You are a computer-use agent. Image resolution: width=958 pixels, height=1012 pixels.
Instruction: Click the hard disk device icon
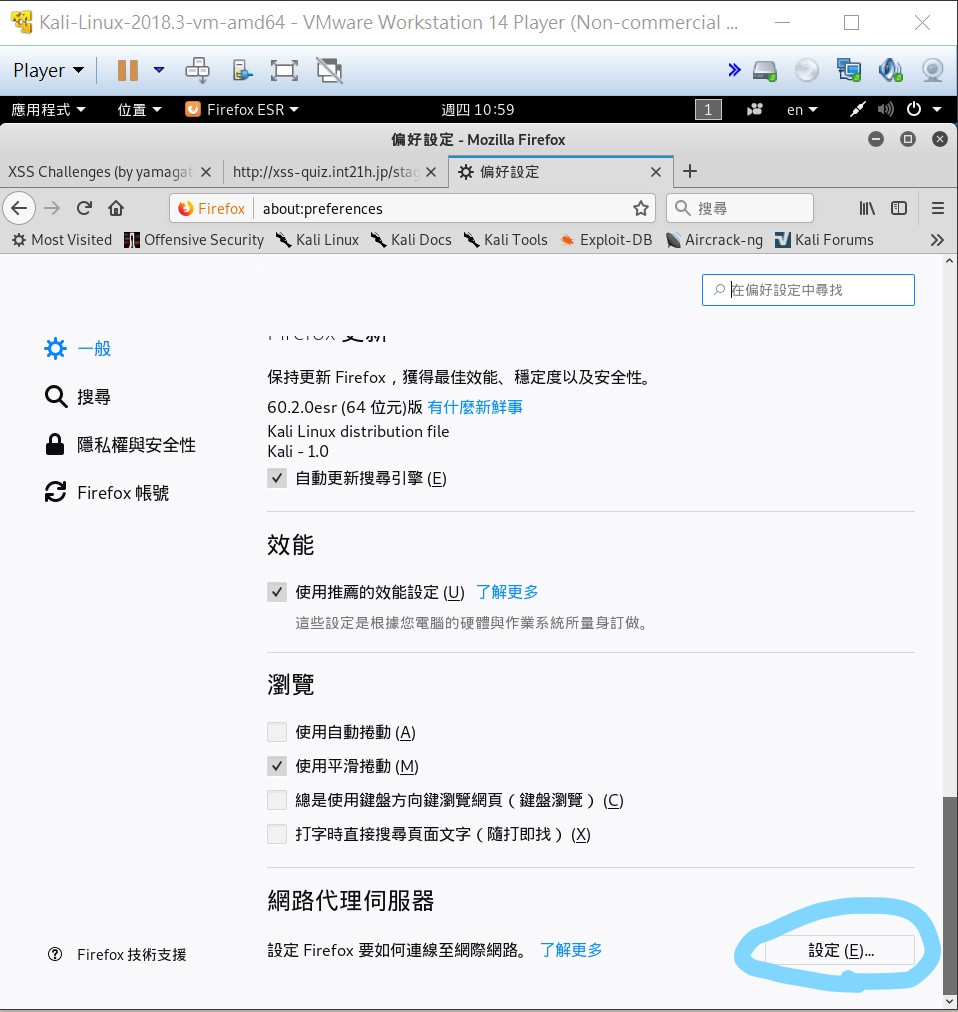pos(765,70)
